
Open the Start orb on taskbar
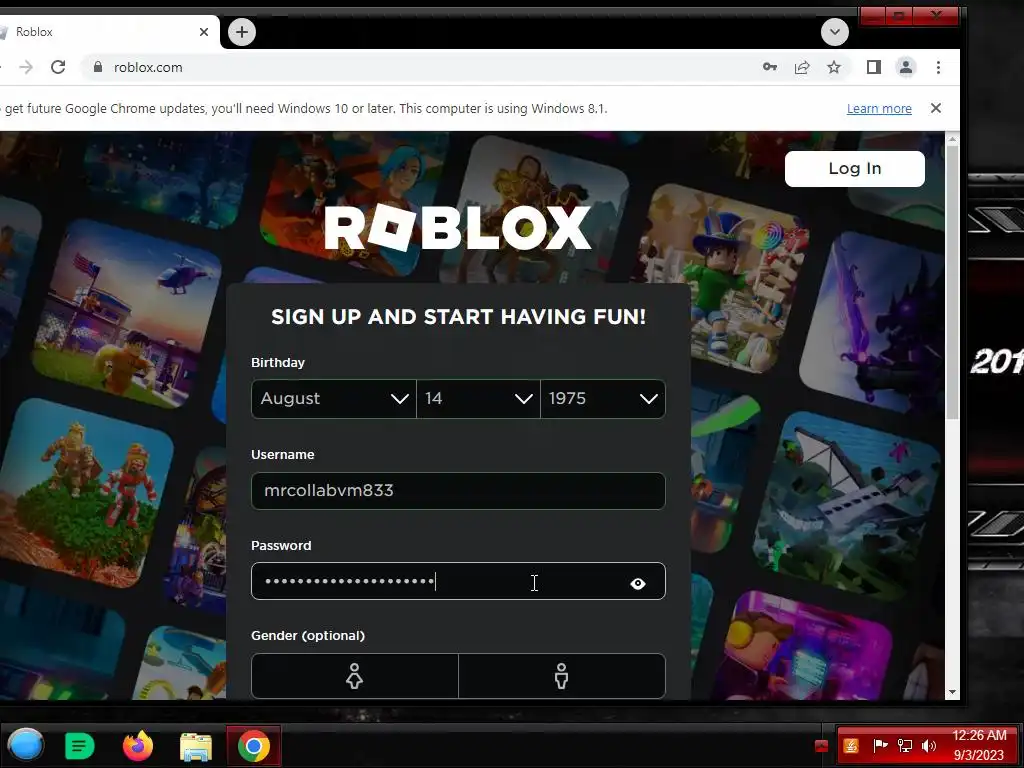[25, 745]
